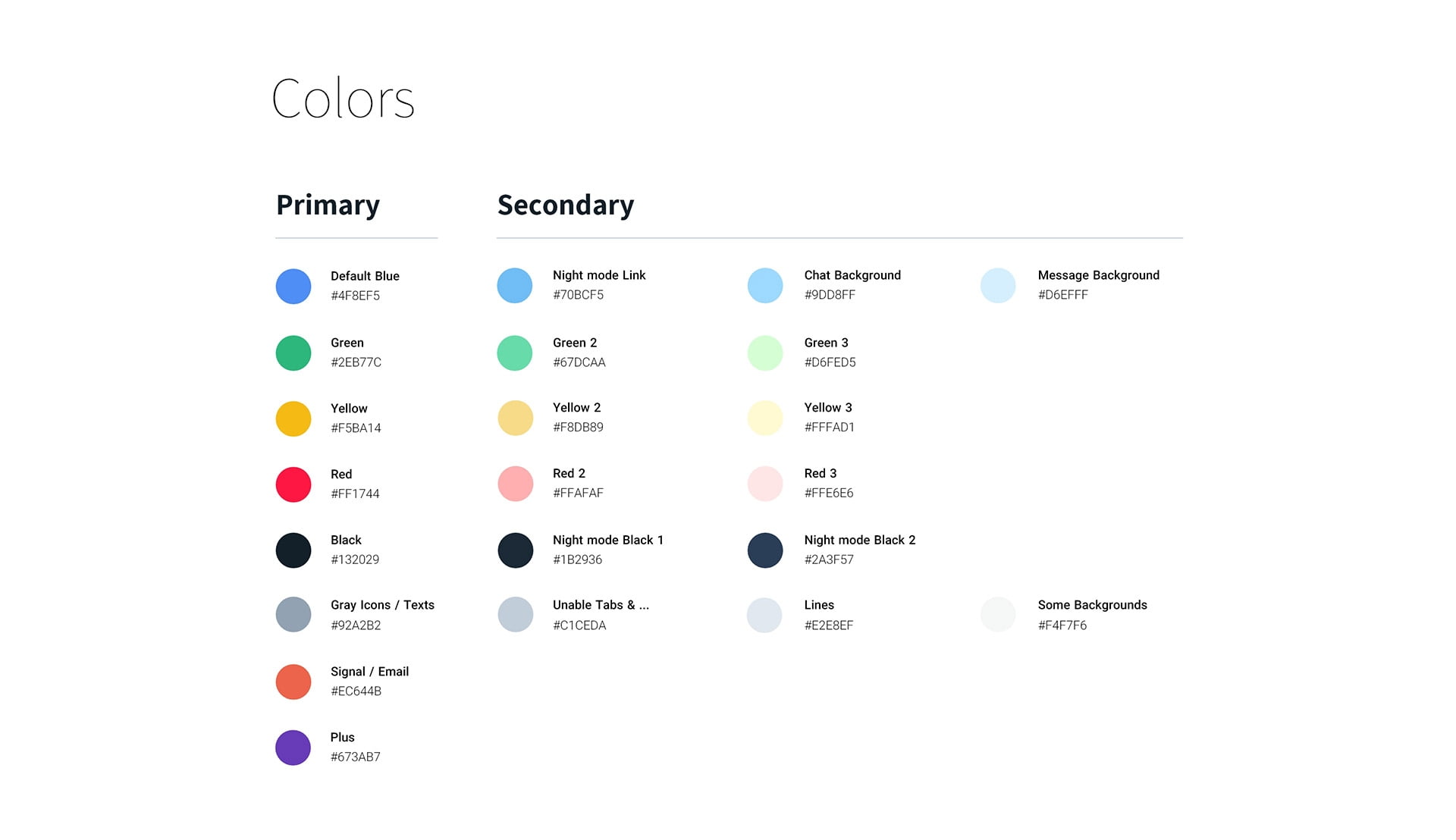Select the Lines #E2E8EF swatch
Image resolution: width=1456 pixels, height=840 pixels.
pos(764,615)
